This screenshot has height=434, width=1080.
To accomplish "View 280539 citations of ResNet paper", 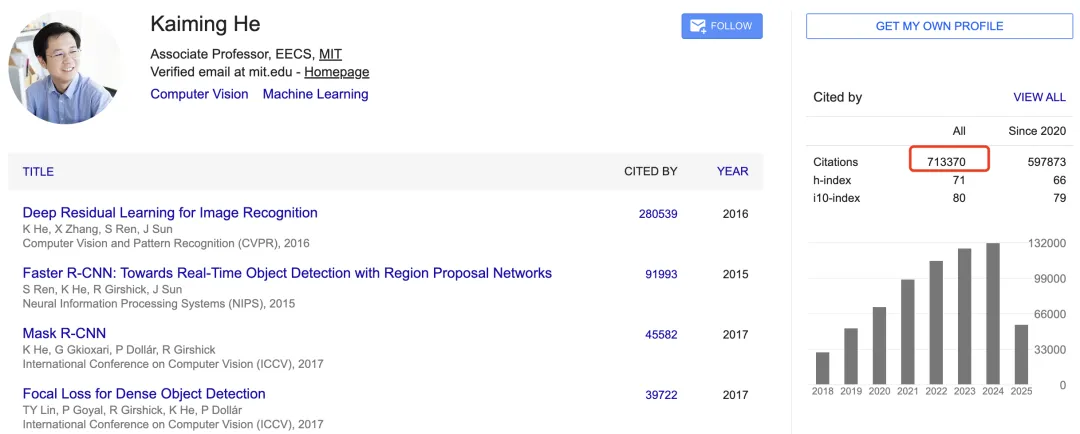I will (x=658, y=214).
